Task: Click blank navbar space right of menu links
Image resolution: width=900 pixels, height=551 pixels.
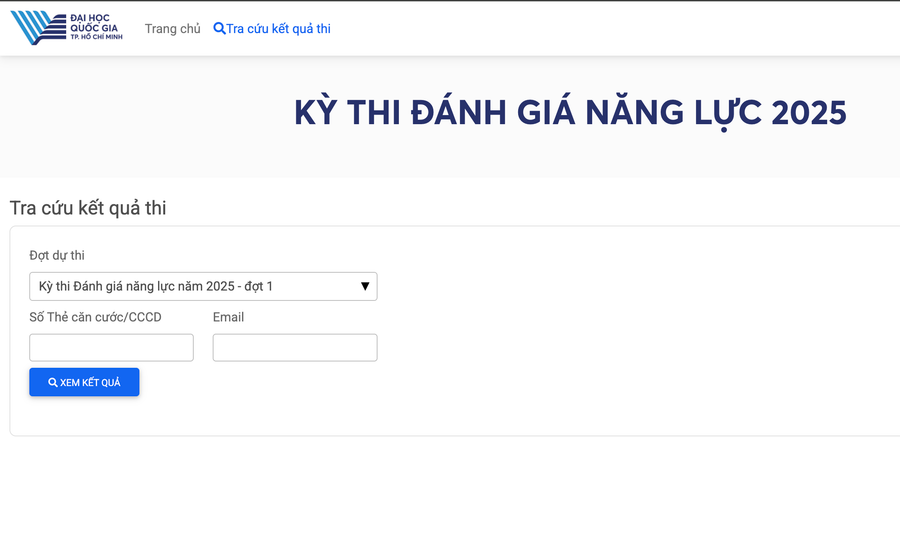Action: coord(600,29)
